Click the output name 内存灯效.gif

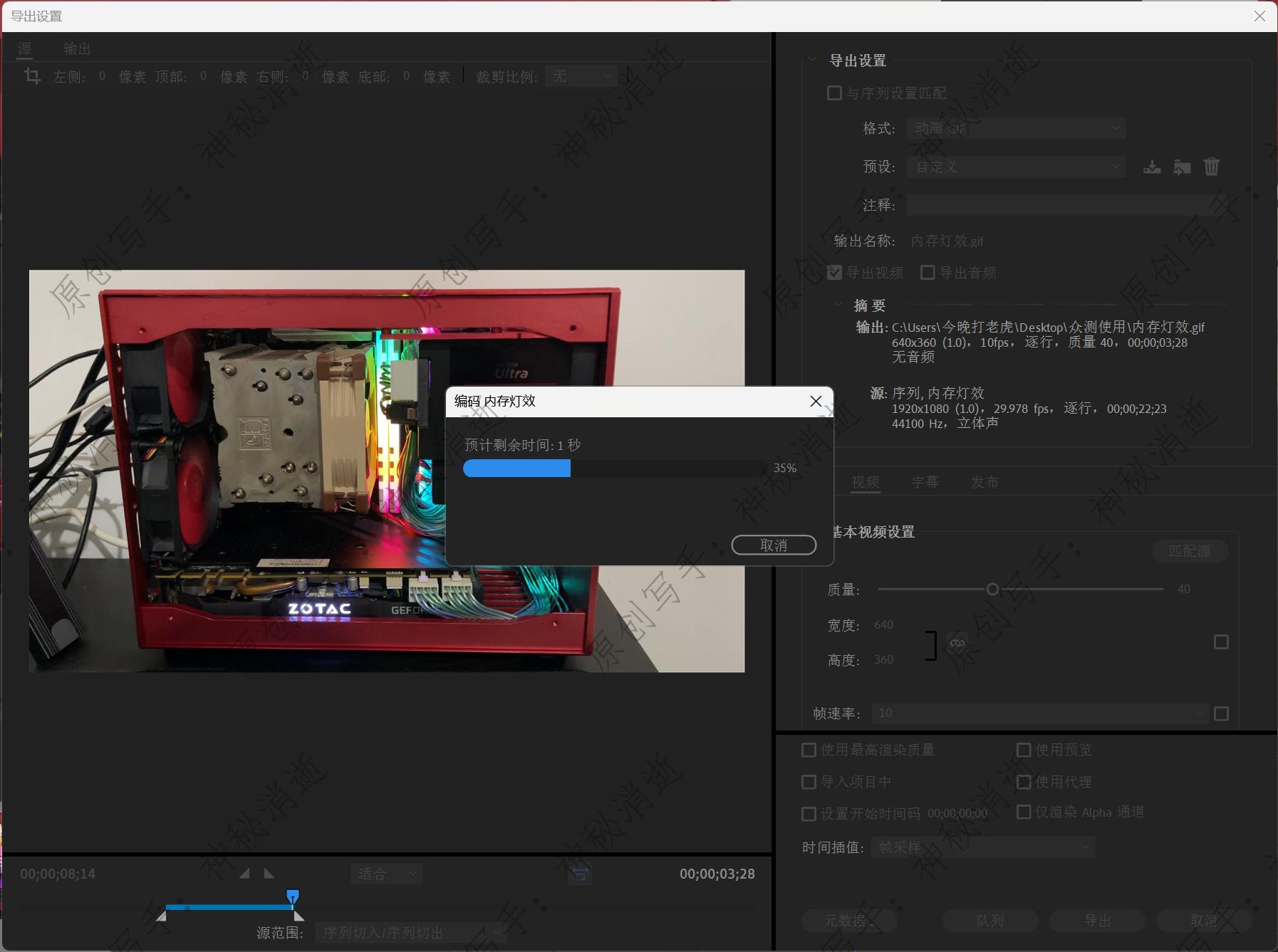947,241
